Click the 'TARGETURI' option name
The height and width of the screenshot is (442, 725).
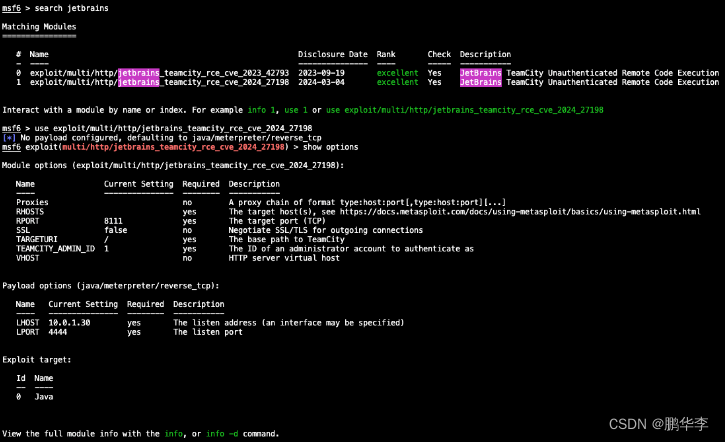click(x=37, y=239)
